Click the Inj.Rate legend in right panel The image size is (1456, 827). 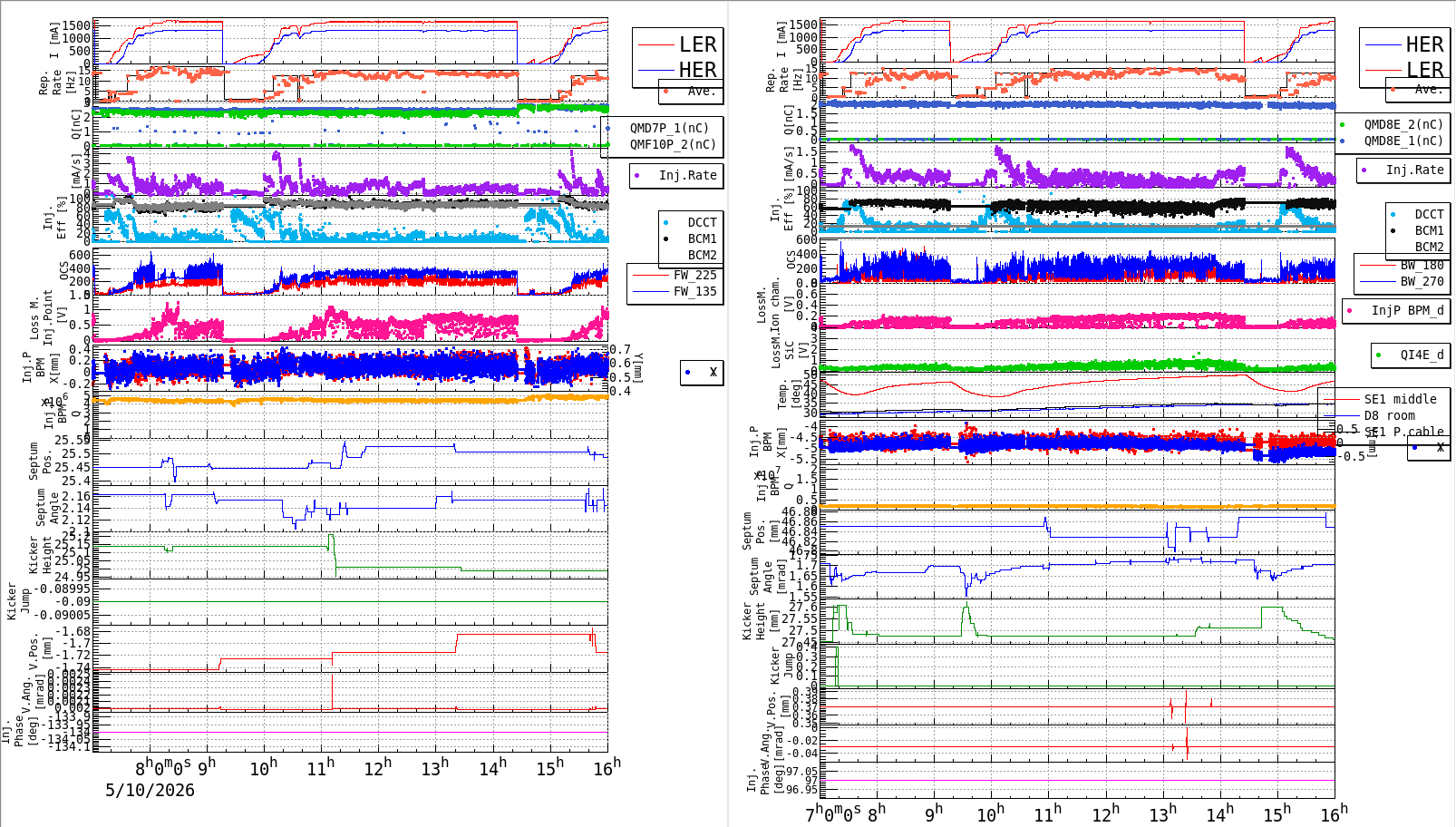pos(1414,170)
